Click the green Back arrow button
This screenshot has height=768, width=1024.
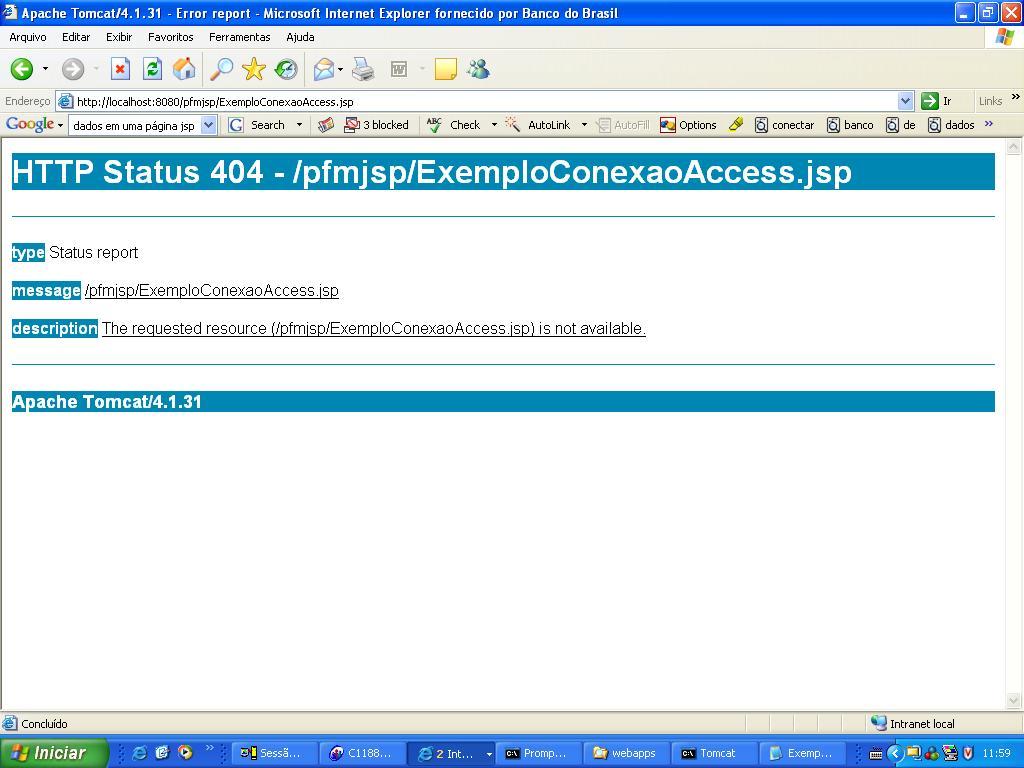22,69
